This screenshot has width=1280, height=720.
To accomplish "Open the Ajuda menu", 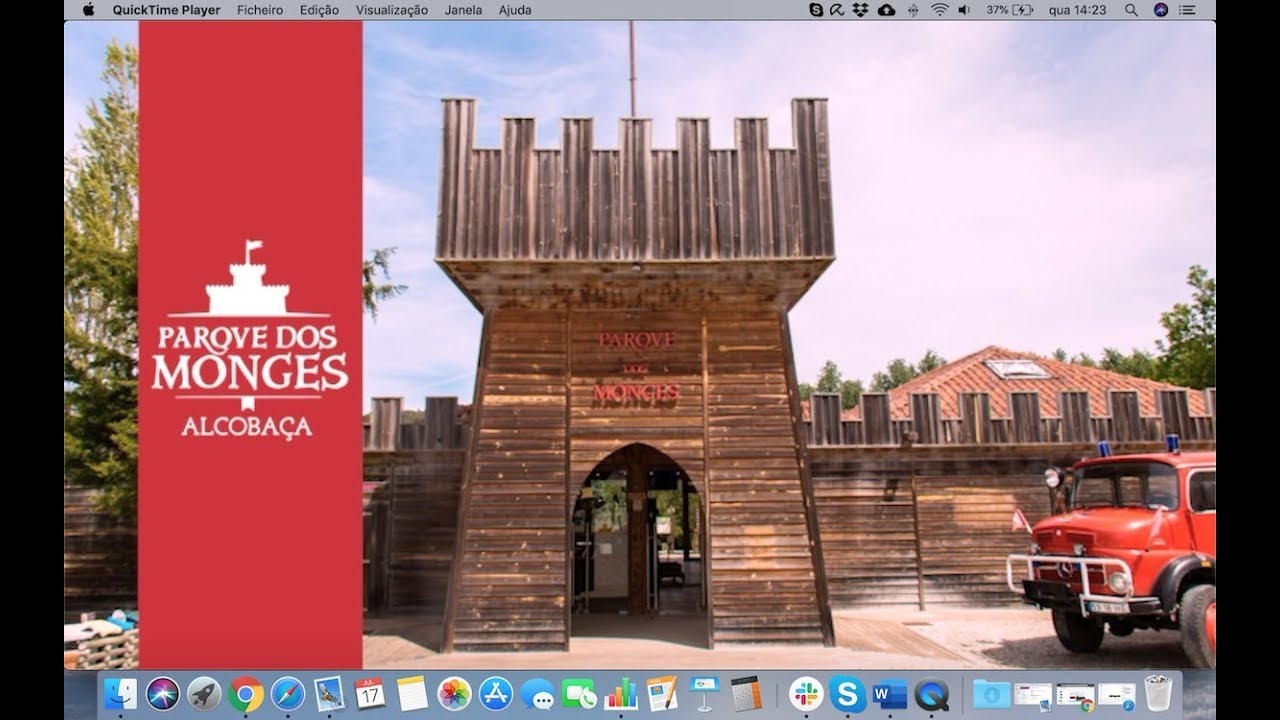I will tap(515, 10).
